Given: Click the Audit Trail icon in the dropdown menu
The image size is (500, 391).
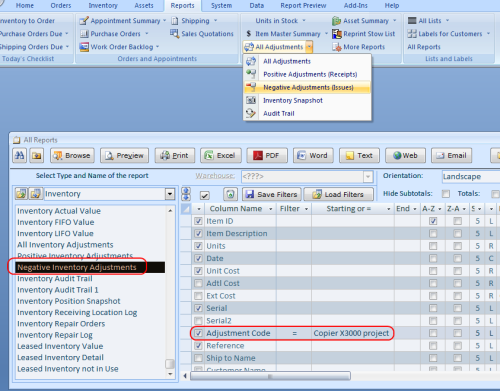Looking at the screenshot, I should (251, 113).
